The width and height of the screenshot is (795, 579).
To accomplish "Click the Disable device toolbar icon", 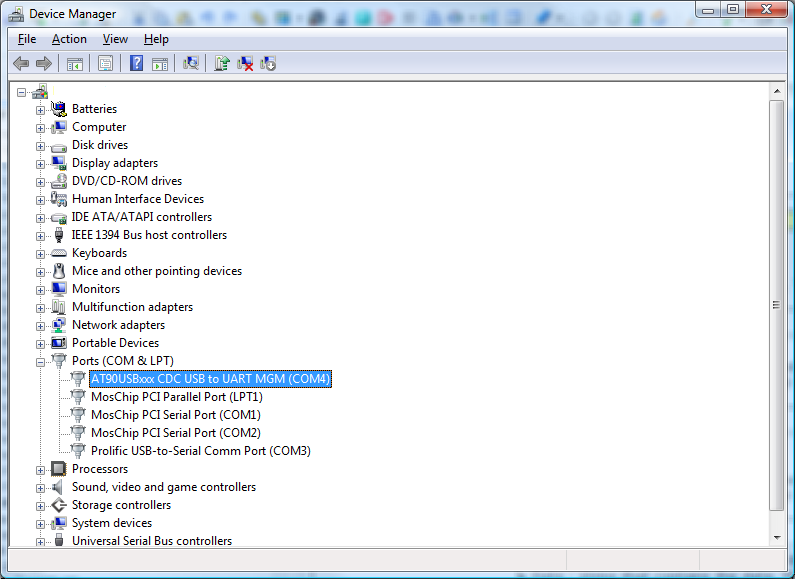I will tap(268, 63).
